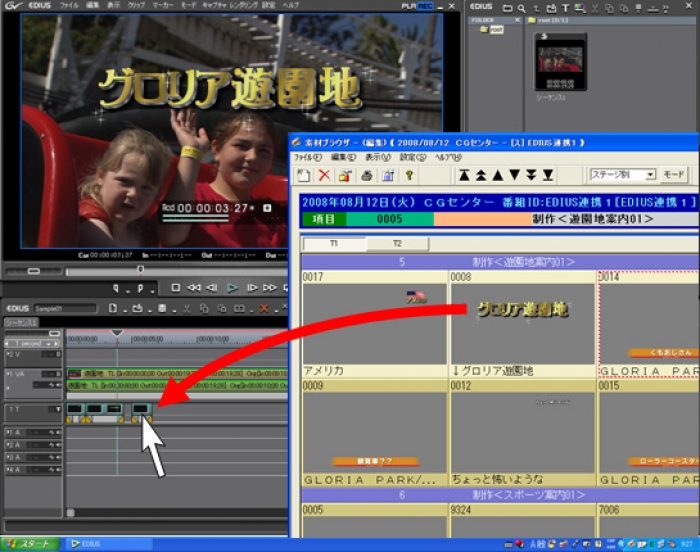Viewport: 700px width, 552px height.
Task: Click the T title creation icon in bin
Action: click(x=565, y=8)
